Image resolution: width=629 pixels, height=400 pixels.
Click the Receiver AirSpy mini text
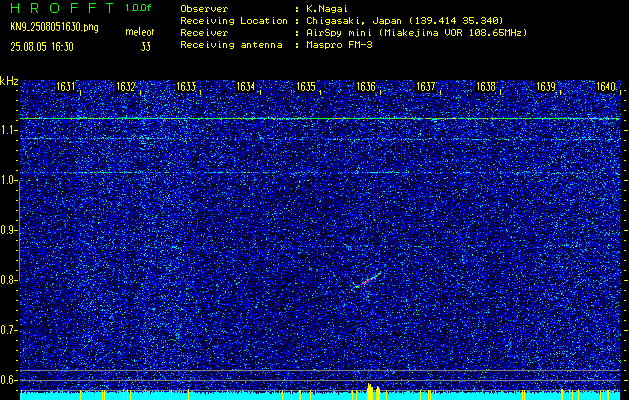tap(416, 32)
